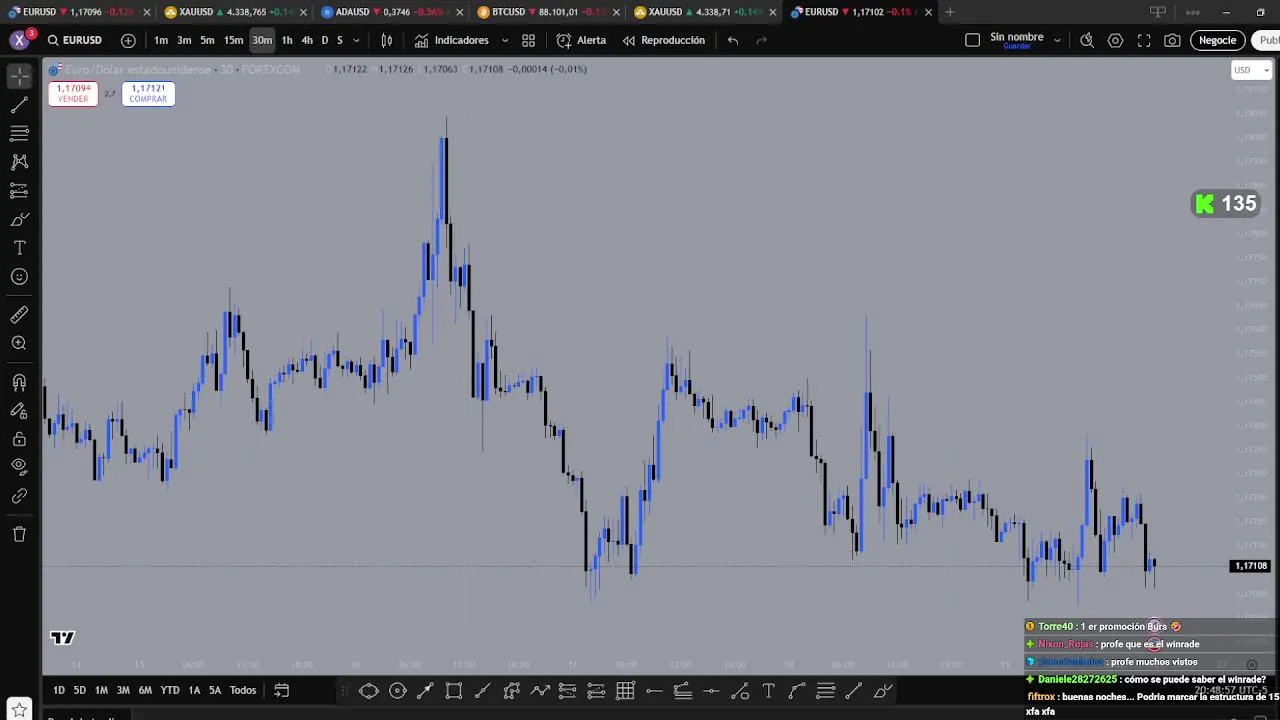Open the EURUSD symbol search
Screen dimensions: 1280x720
[x=74, y=40]
